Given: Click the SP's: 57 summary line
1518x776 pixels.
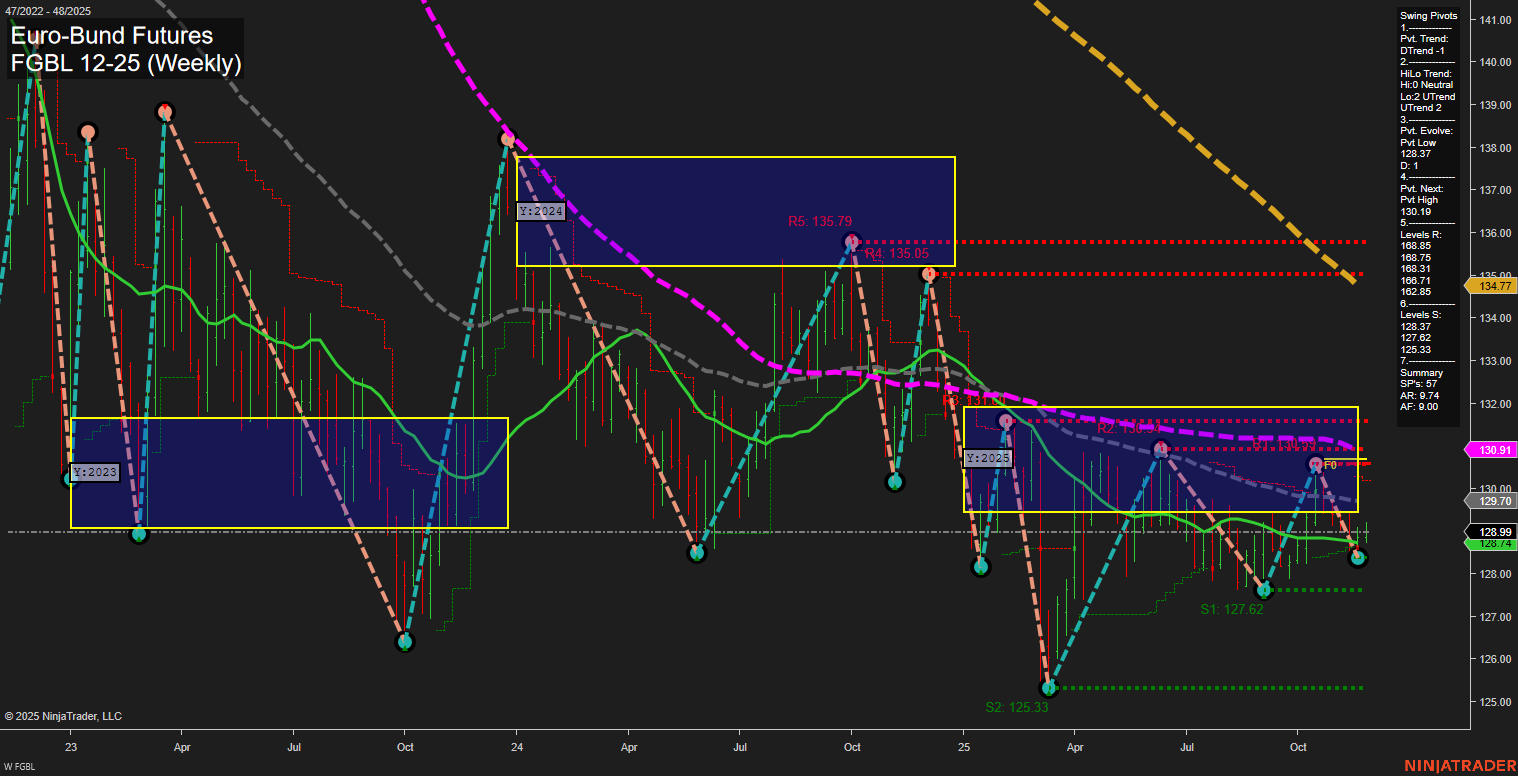Looking at the screenshot, I should [x=1419, y=384].
